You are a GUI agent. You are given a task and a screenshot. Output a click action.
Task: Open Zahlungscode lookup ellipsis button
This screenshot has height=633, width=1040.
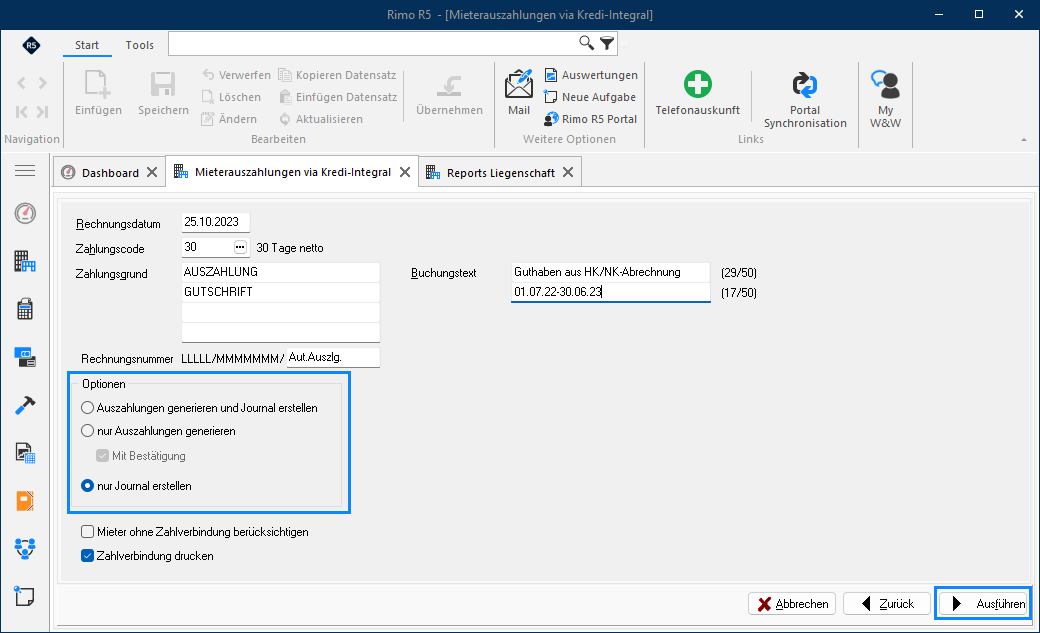point(240,247)
